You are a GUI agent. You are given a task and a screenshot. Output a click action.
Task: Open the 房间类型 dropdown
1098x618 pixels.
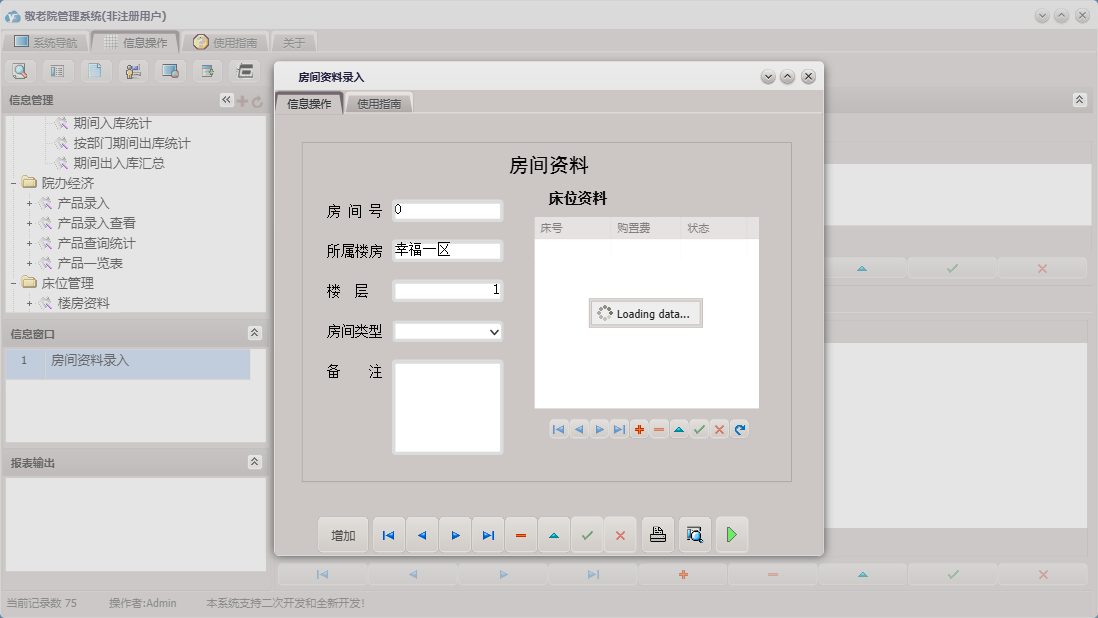(492, 331)
